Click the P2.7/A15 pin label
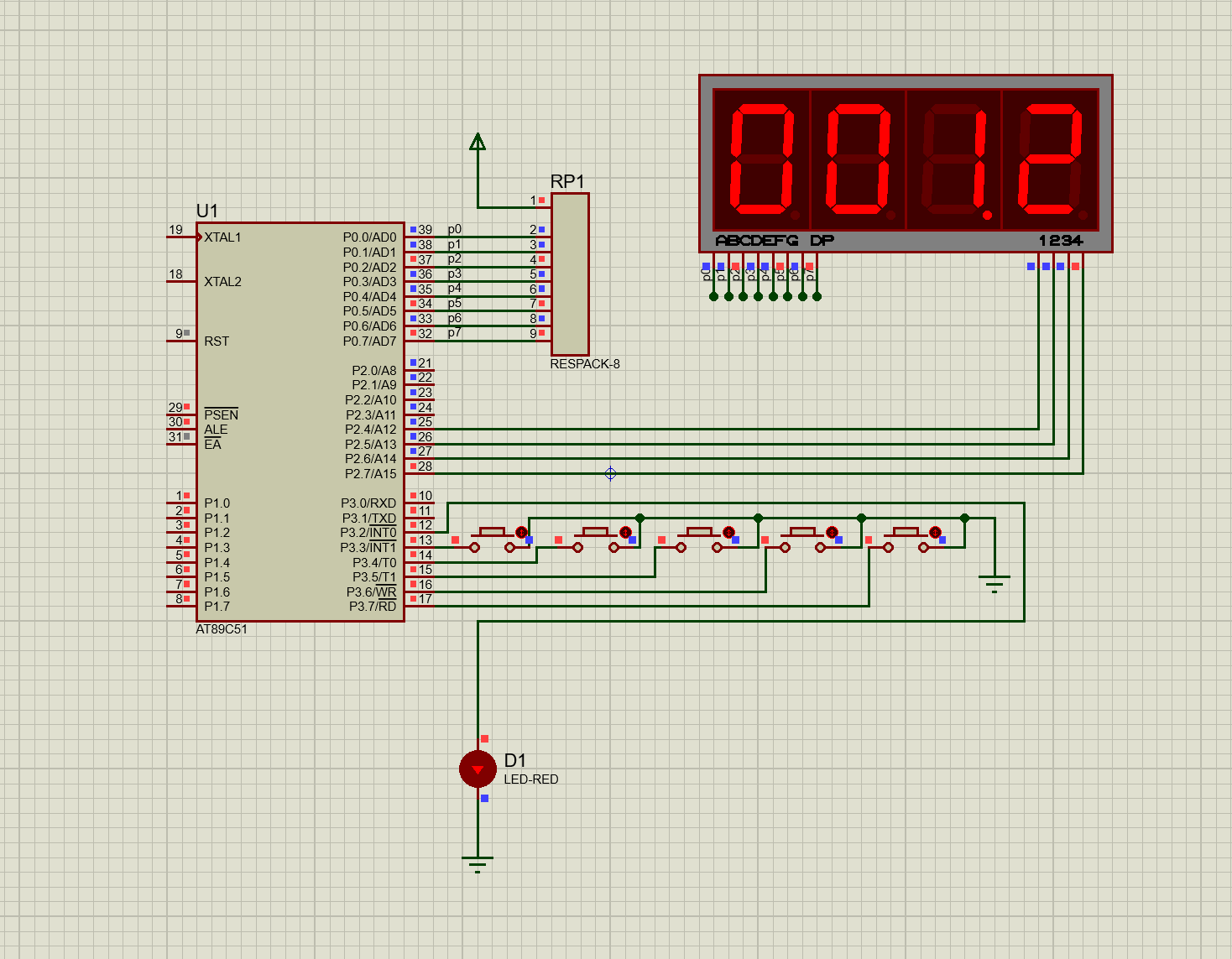The width and height of the screenshot is (1232, 959). pos(371,474)
